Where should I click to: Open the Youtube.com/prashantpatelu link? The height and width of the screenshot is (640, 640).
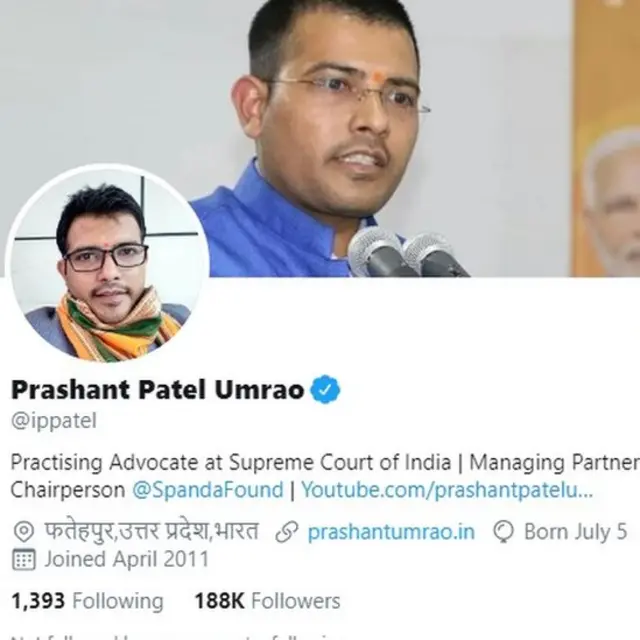[x=447, y=490]
